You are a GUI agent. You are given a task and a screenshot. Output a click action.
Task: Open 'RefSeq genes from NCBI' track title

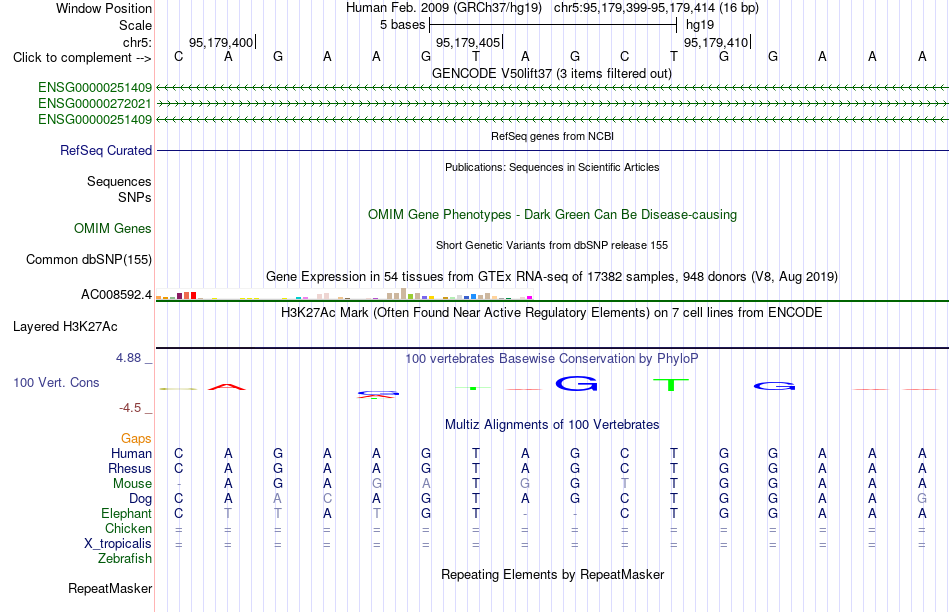coord(552,136)
